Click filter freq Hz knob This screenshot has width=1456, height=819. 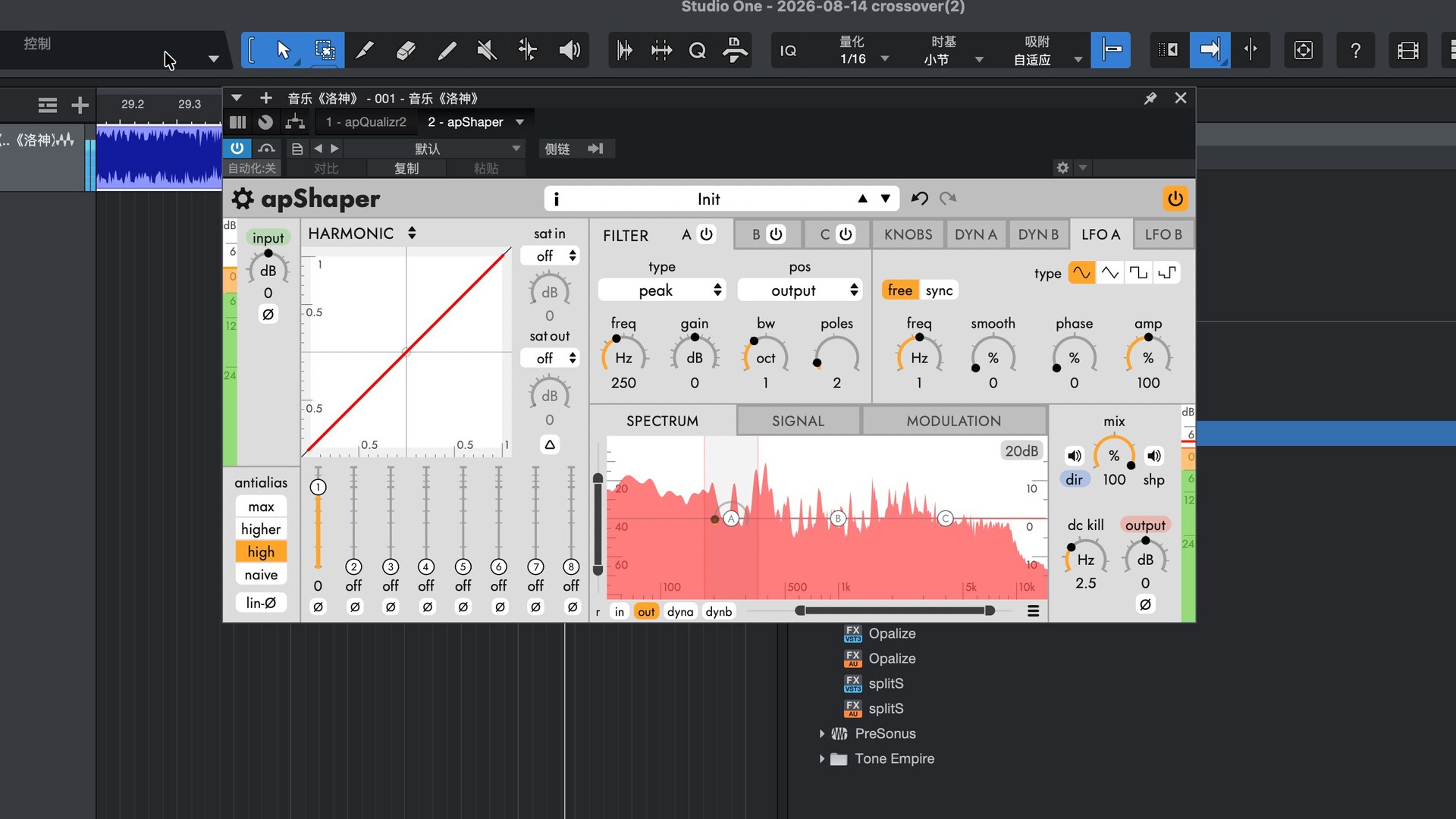tap(623, 357)
